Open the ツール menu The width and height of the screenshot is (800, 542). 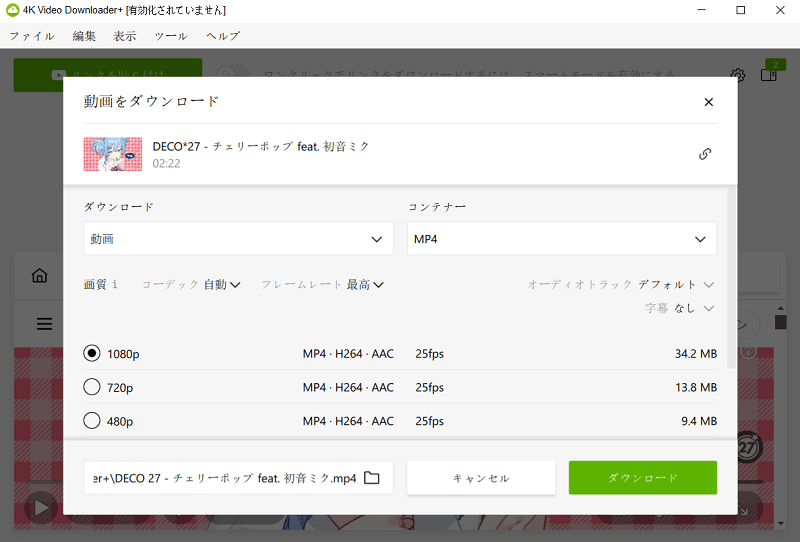171,36
